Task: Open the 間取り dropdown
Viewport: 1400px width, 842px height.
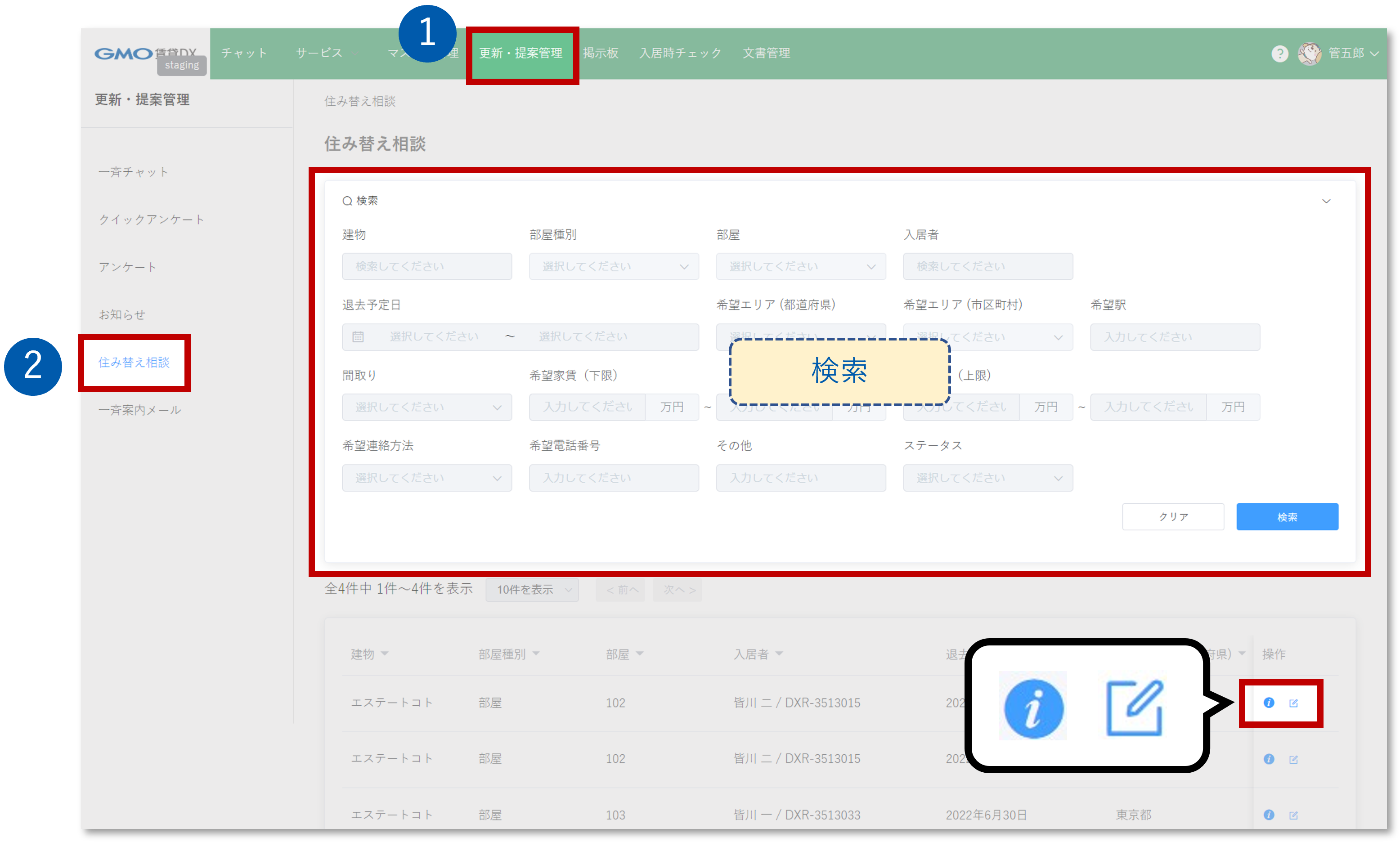Action: pos(427,408)
